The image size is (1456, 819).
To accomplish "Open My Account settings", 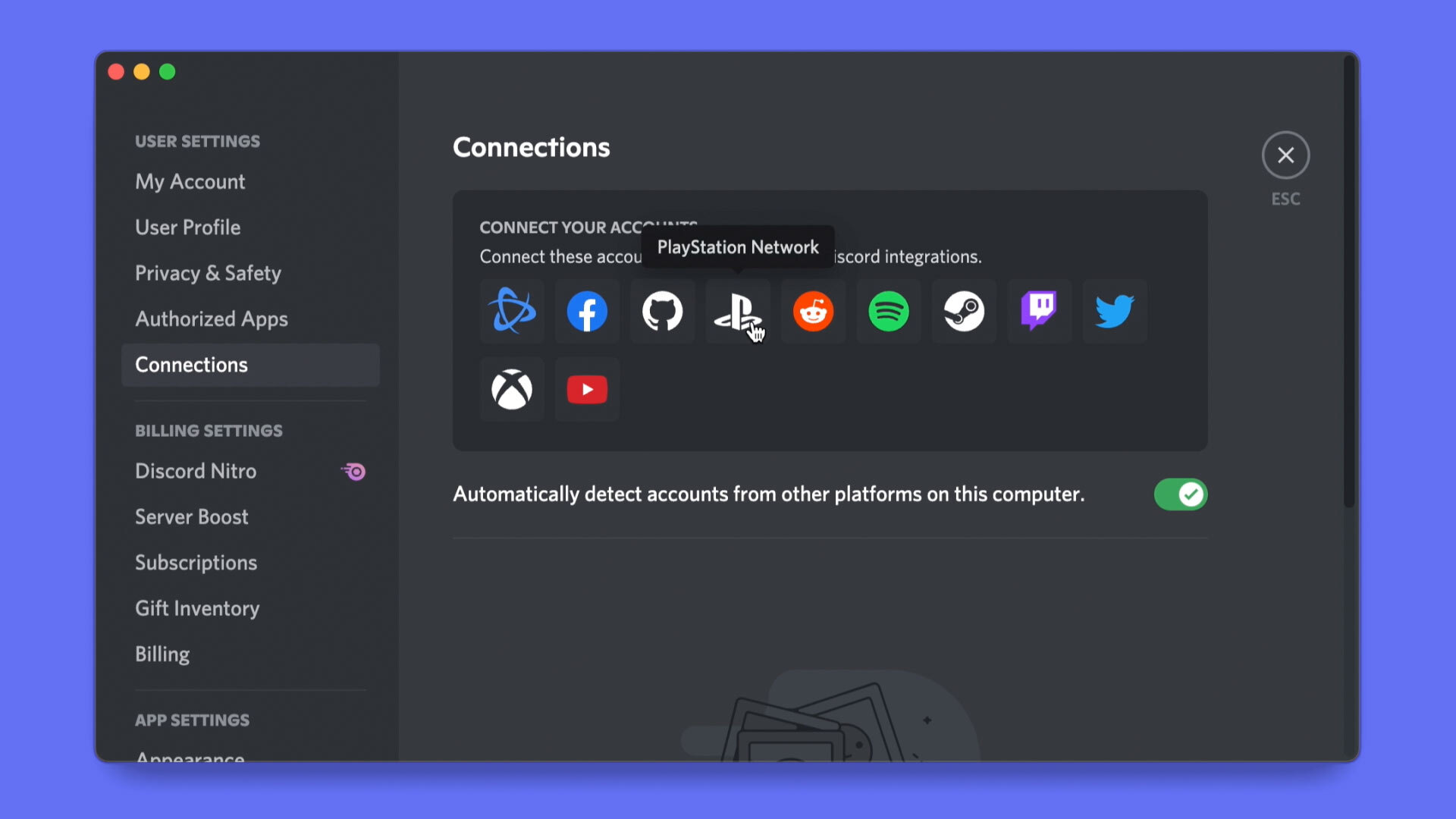I will click(x=190, y=181).
